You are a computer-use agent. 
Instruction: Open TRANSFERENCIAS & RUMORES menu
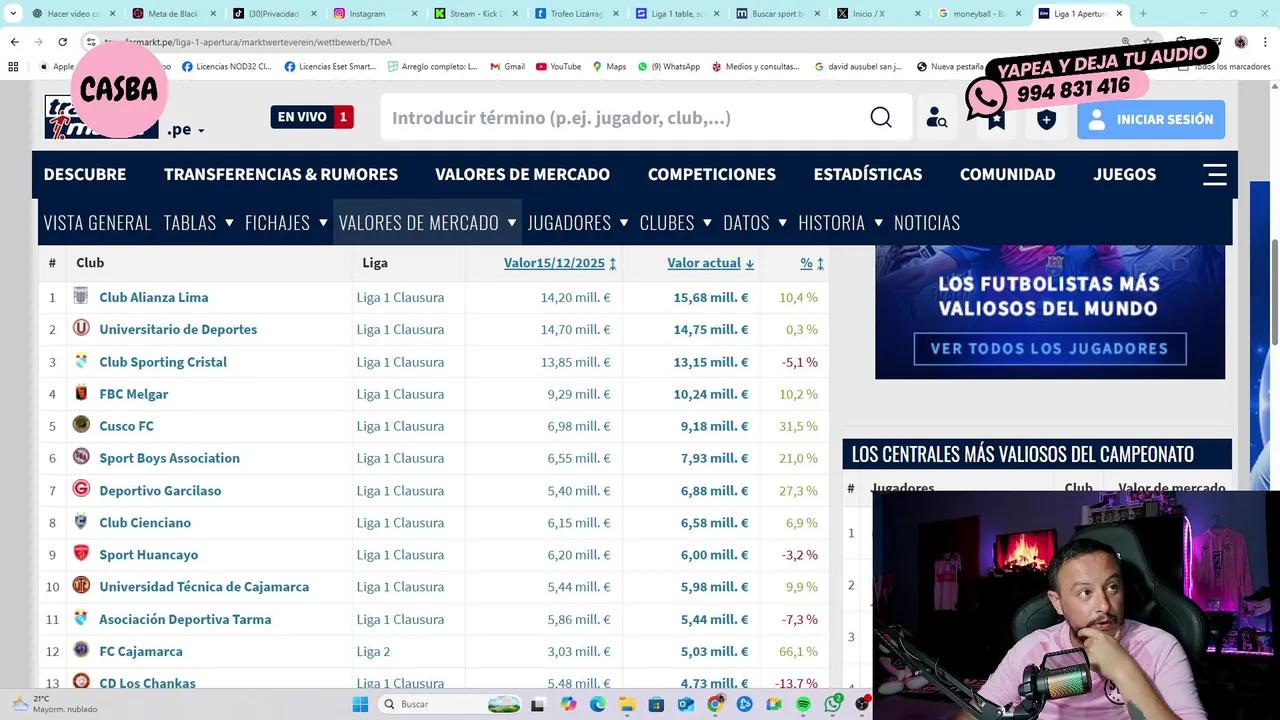[281, 174]
